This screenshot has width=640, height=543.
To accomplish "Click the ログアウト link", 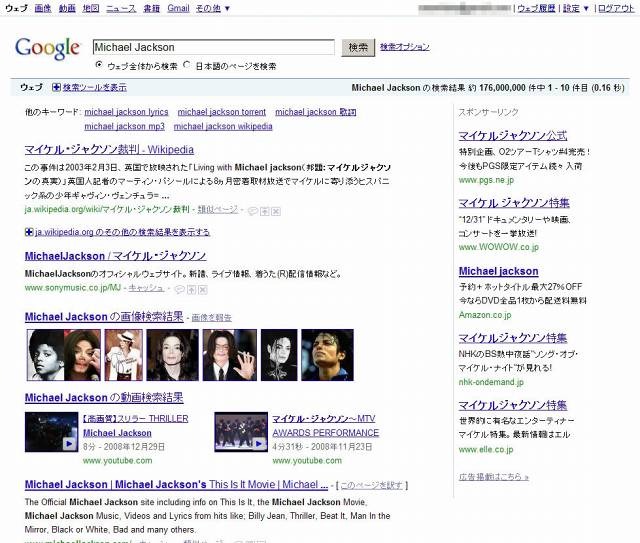I will 616,8.
